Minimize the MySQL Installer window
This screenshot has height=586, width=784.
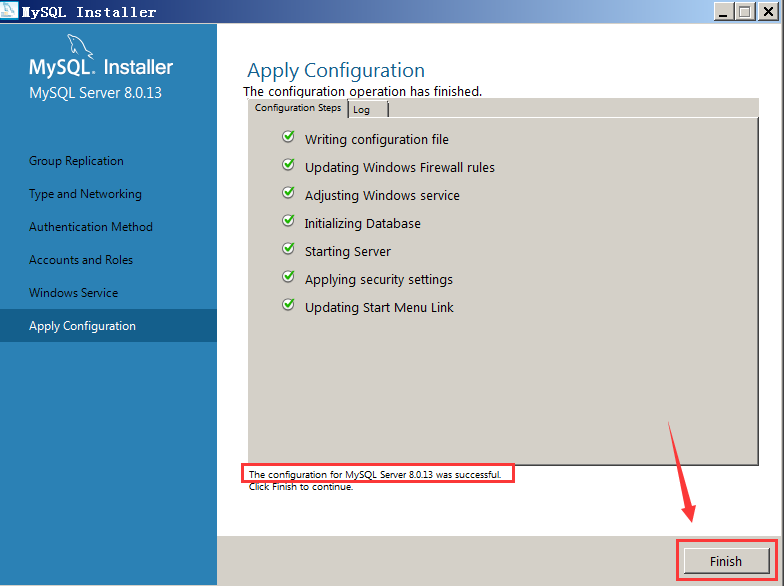[723, 12]
